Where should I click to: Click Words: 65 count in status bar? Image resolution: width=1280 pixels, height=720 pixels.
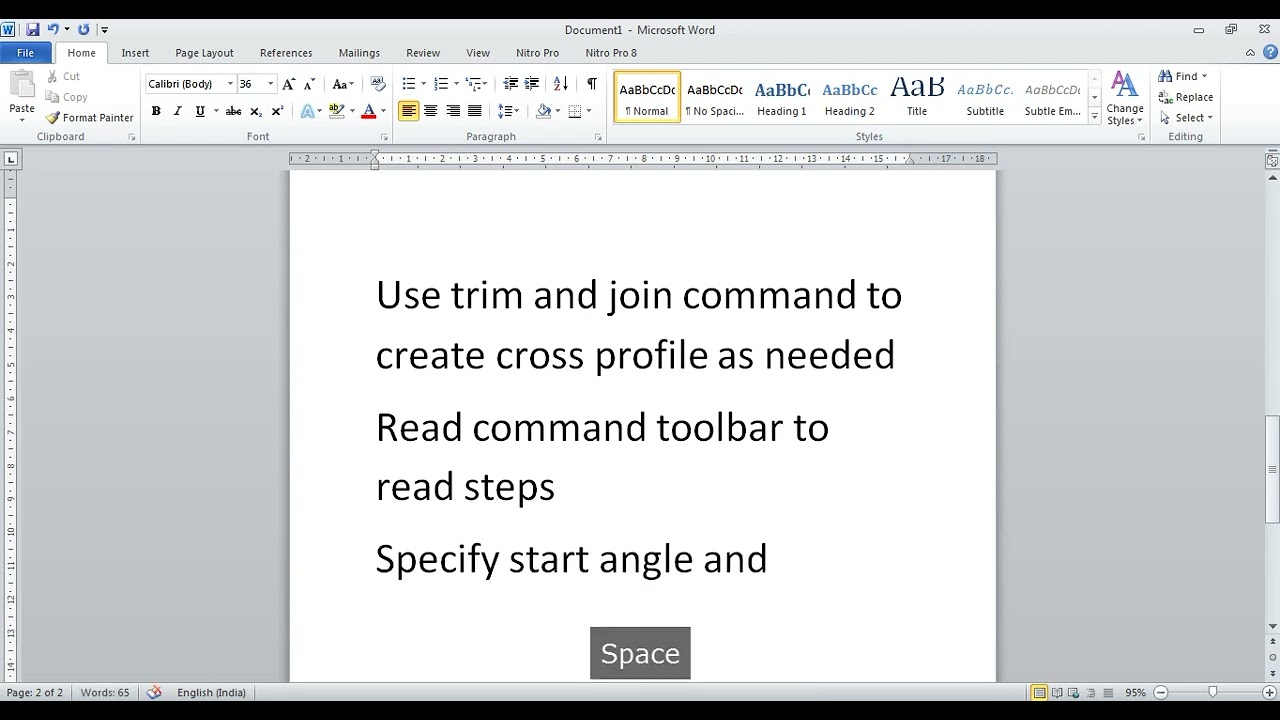(x=105, y=692)
